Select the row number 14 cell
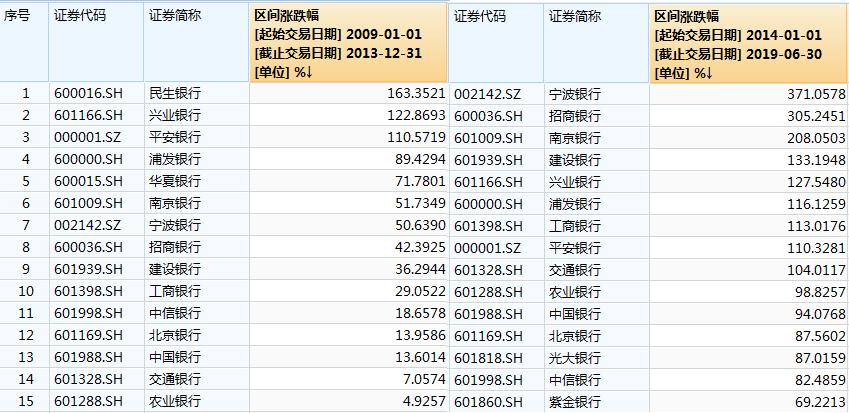This screenshot has height=413, width=849. point(25,379)
